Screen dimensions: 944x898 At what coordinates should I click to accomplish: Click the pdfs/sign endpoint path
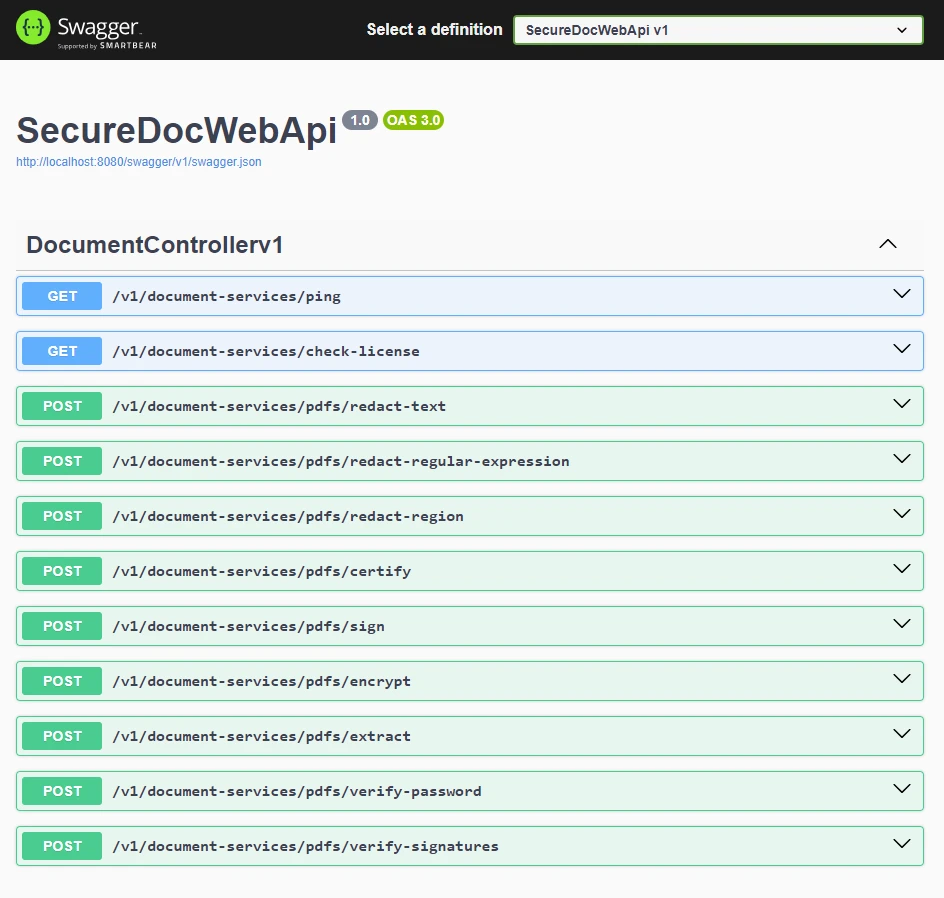click(x=248, y=626)
